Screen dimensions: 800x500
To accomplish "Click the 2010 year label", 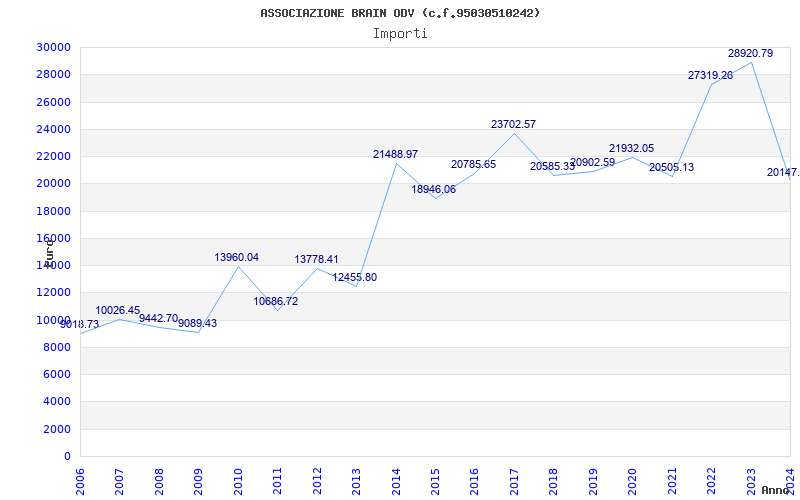I will [x=238, y=480].
